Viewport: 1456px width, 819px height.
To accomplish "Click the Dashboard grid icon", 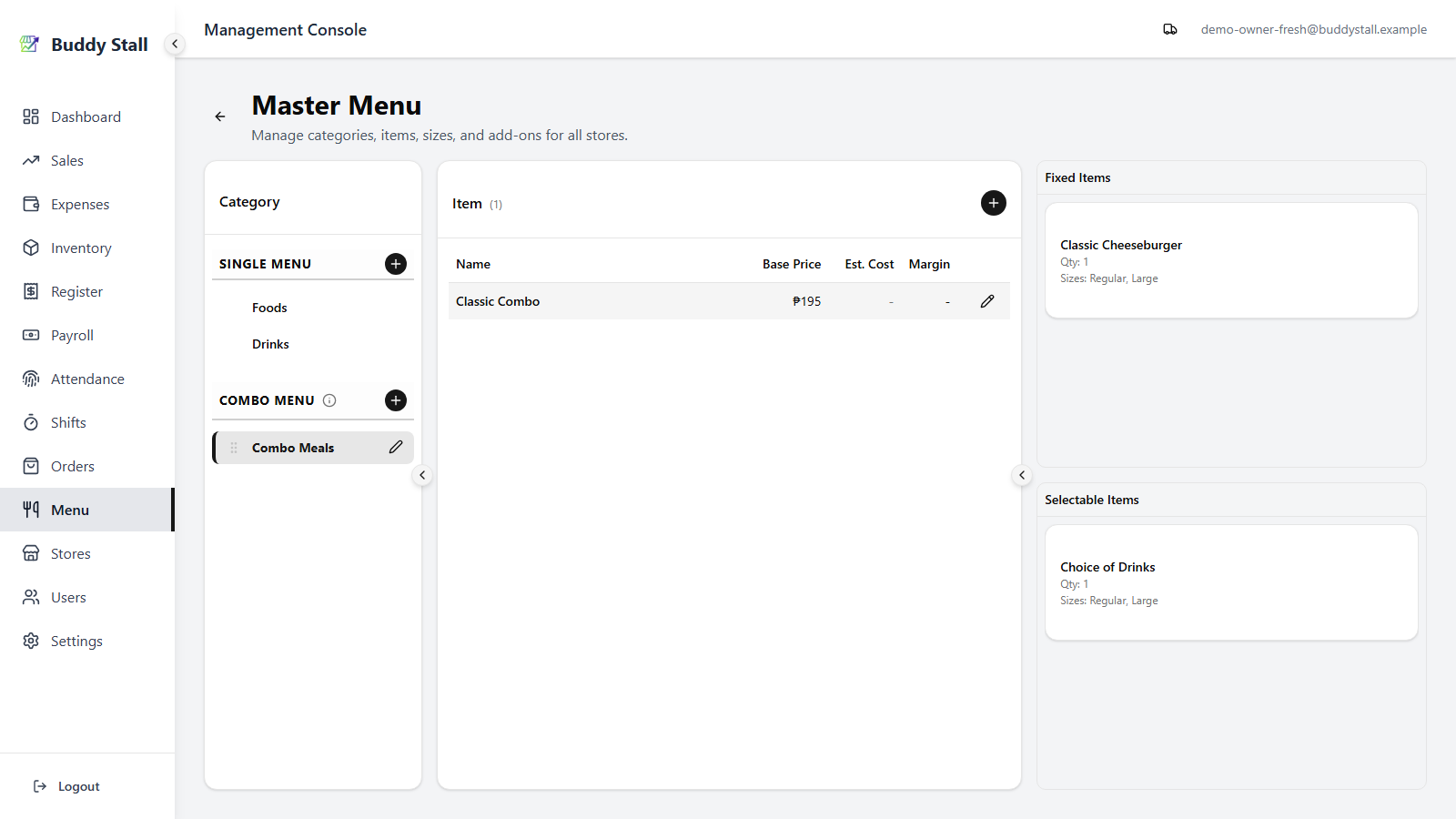I will (x=31, y=116).
